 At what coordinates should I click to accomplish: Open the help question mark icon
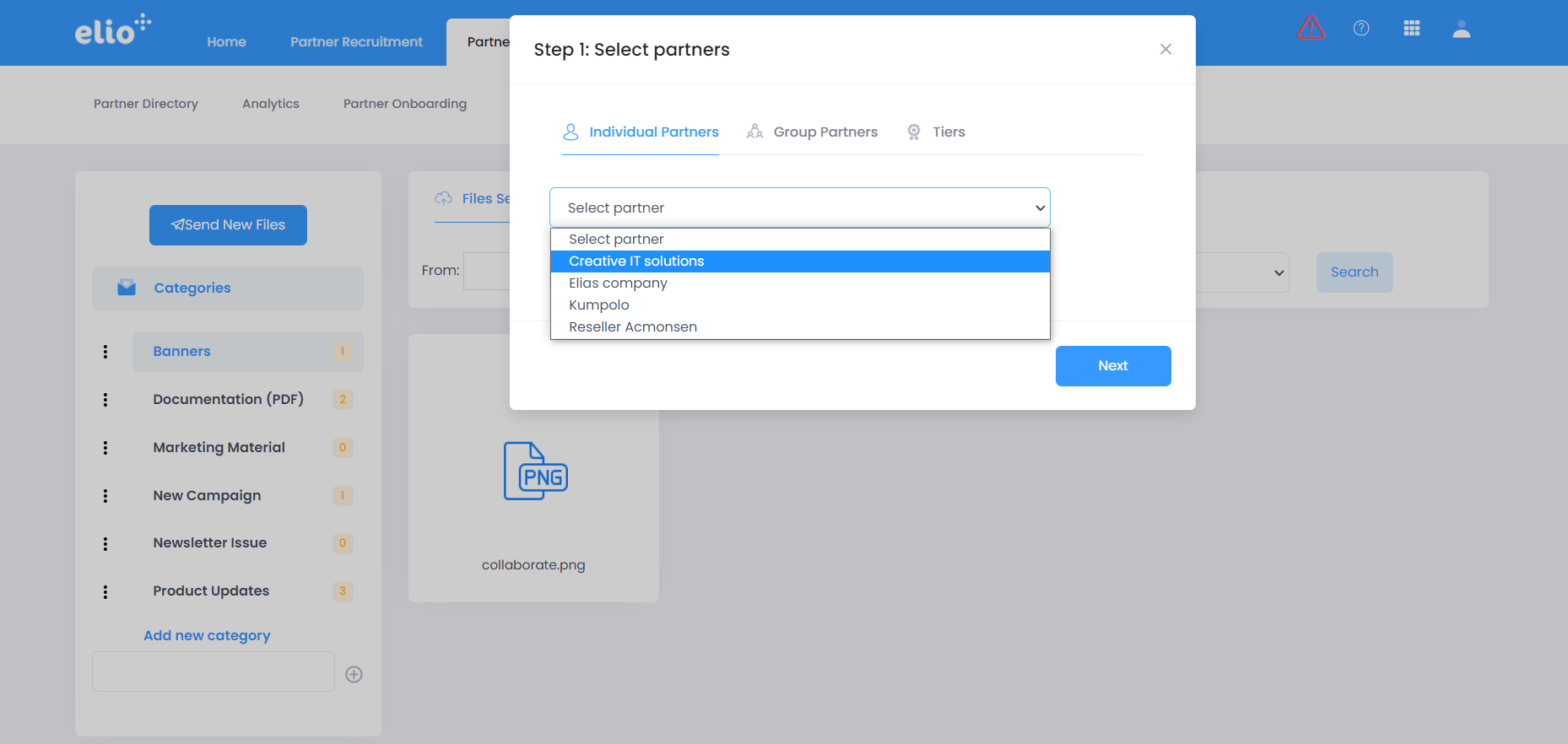click(1361, 29)
